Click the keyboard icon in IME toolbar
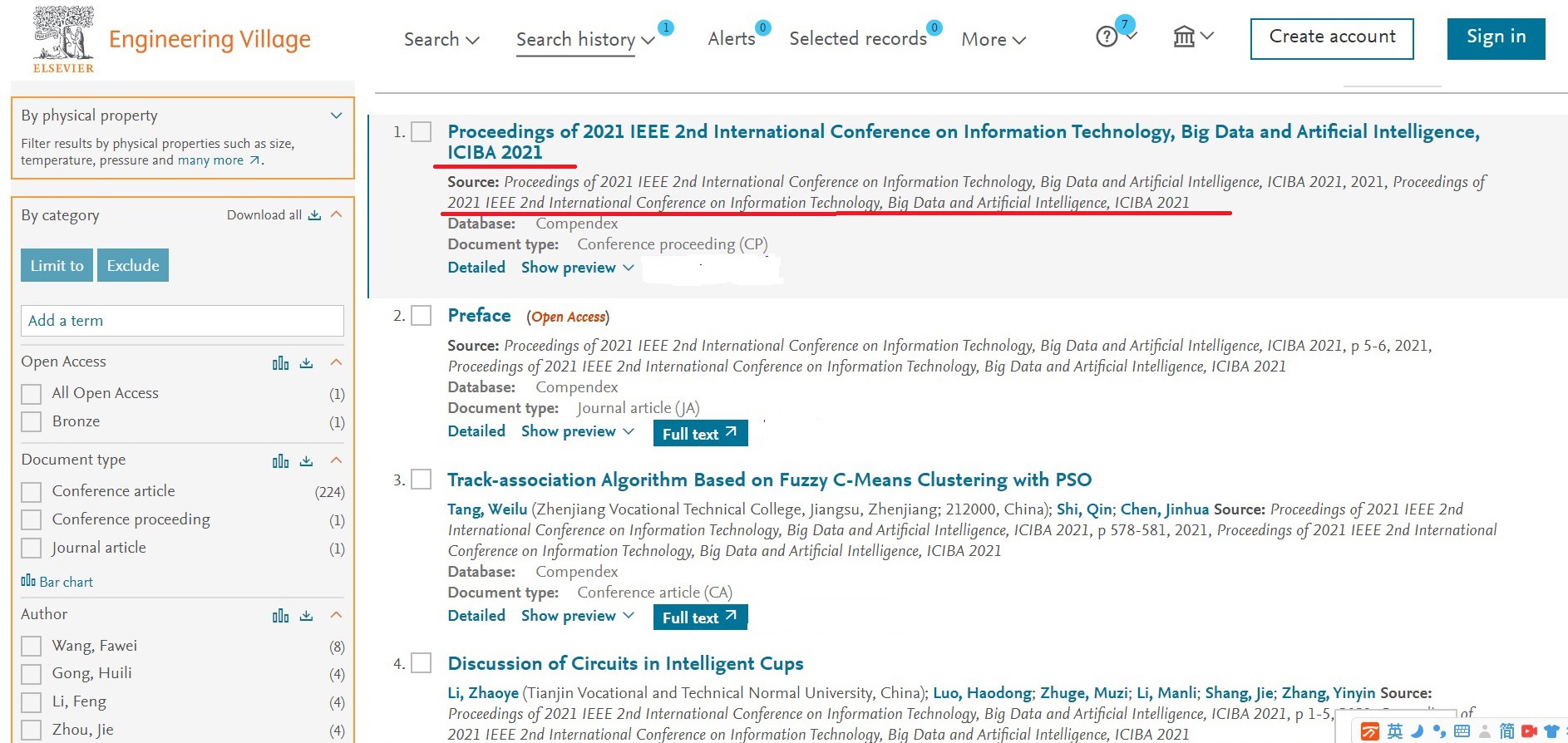The image size is (1568, 743). (1462, 731)
